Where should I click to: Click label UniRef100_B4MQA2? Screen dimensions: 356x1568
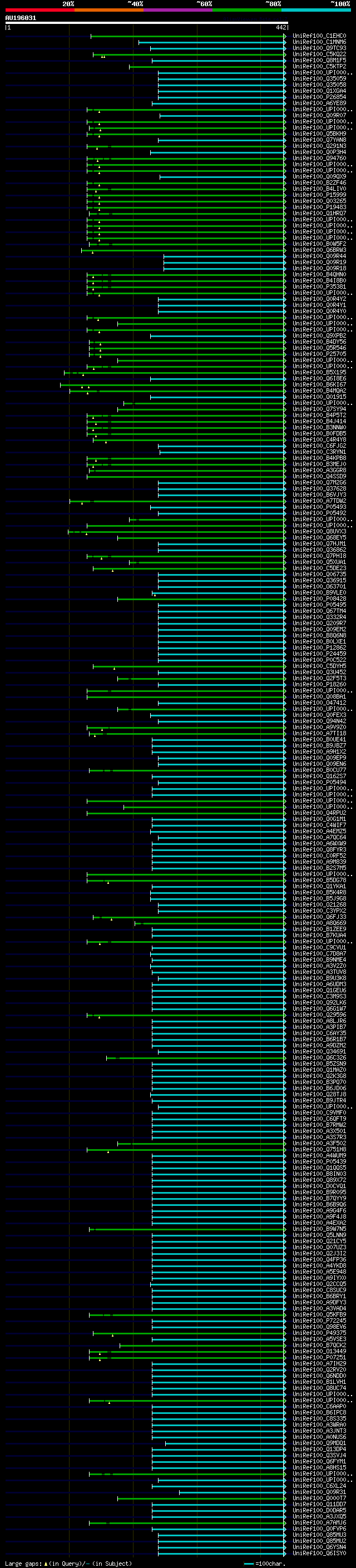click(319, 391)
